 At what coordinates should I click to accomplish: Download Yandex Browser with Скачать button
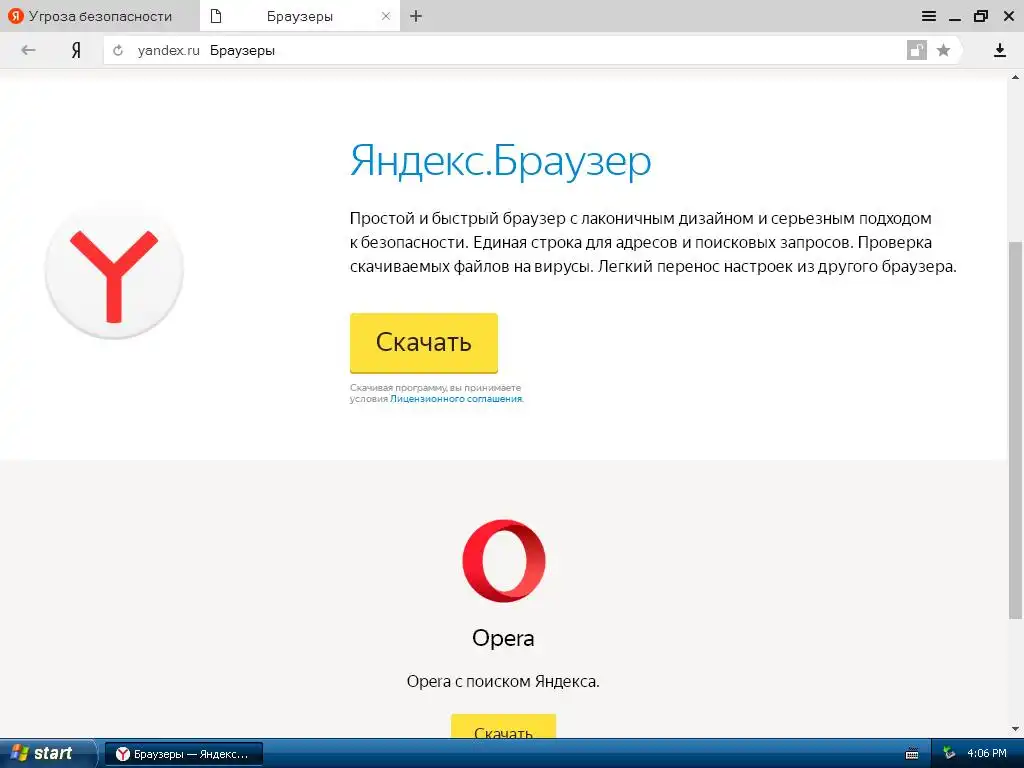(424, 343)
